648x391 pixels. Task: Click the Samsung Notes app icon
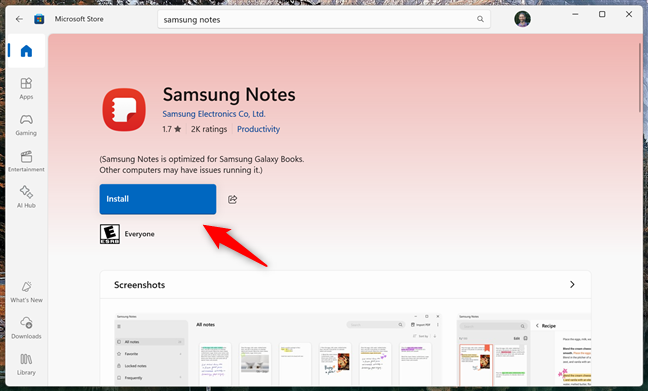[x=124, y=110]
